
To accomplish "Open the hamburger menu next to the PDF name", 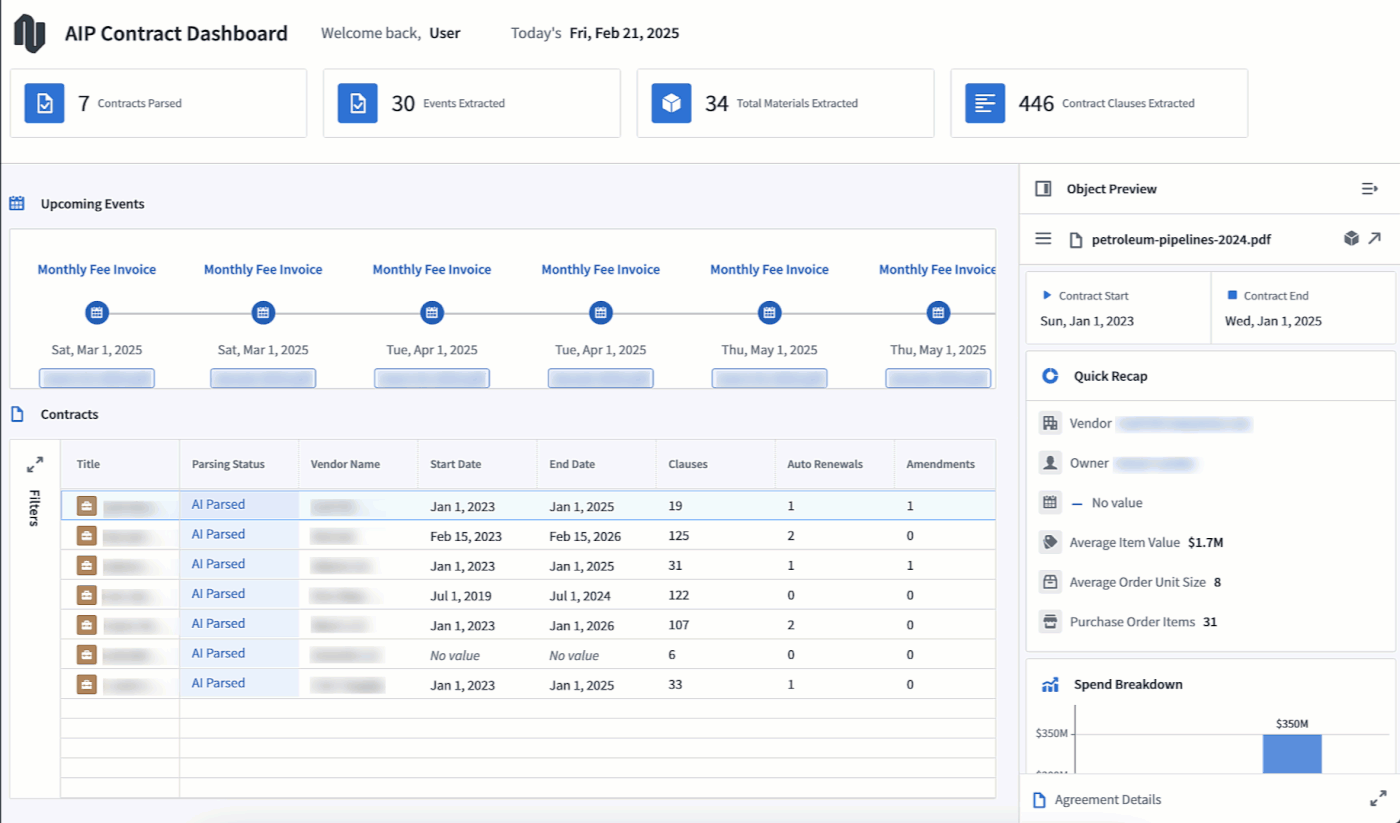I will (1043, 239).
